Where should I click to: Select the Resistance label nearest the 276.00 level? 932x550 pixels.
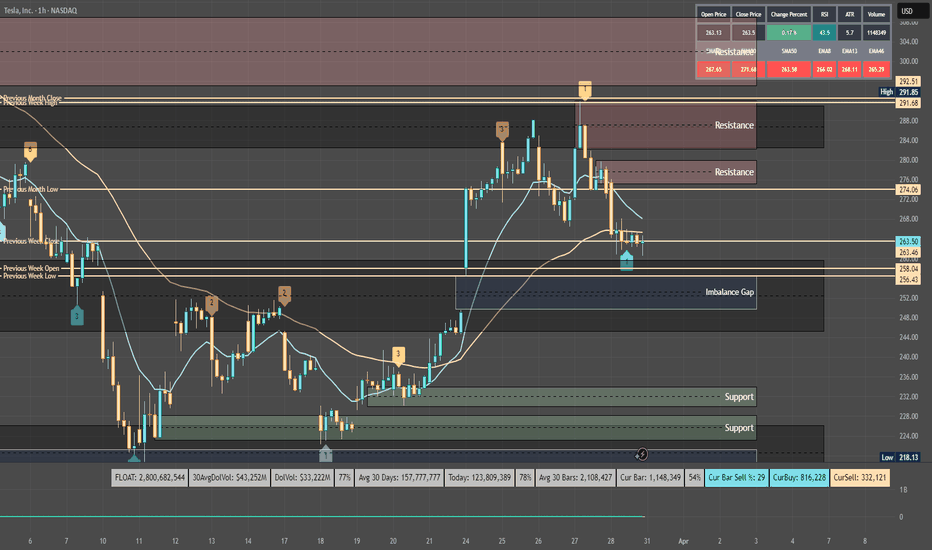pos(734,172)
